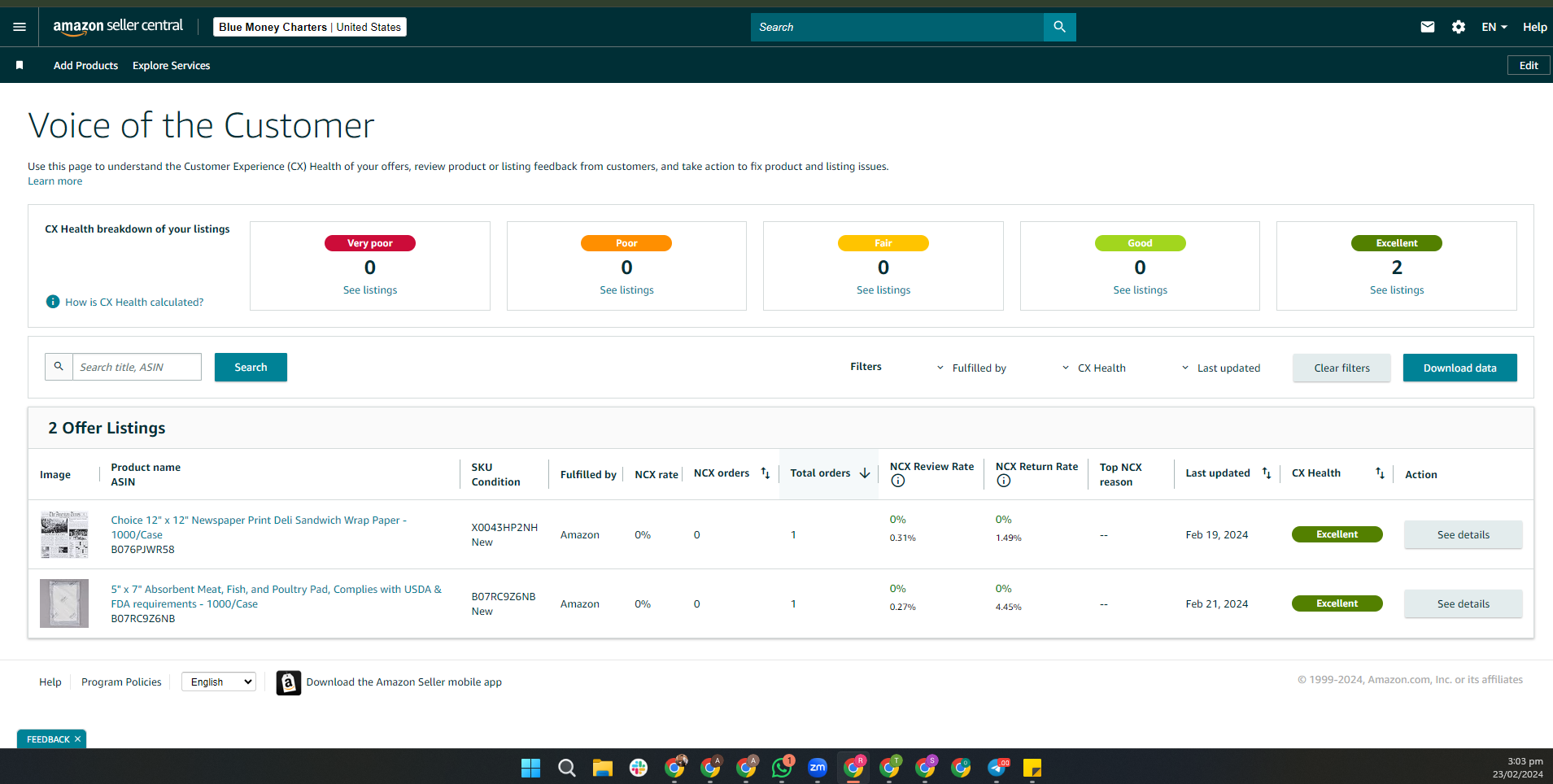The width and height of the screenshot is (1553, 784).
Task: Open the Windows Start menu
Action: click(530, 768)
